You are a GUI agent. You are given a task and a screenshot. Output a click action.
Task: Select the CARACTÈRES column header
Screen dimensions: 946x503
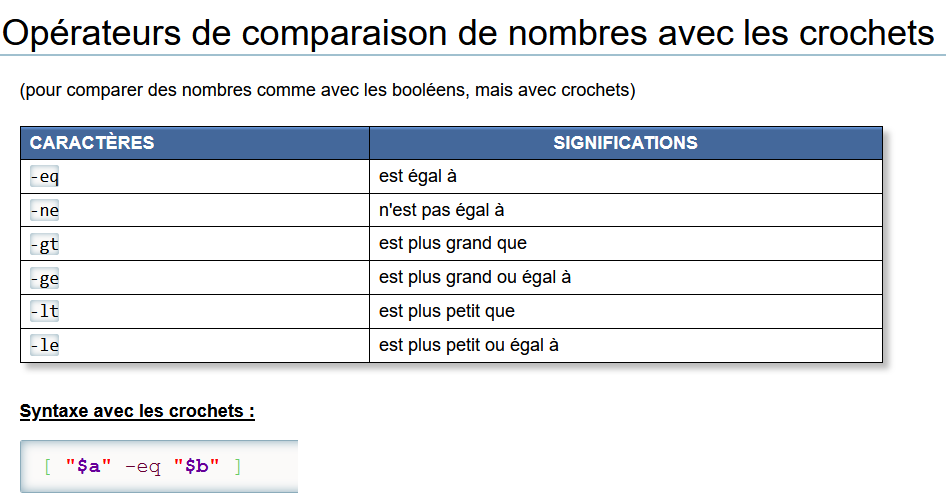(92, 143)
